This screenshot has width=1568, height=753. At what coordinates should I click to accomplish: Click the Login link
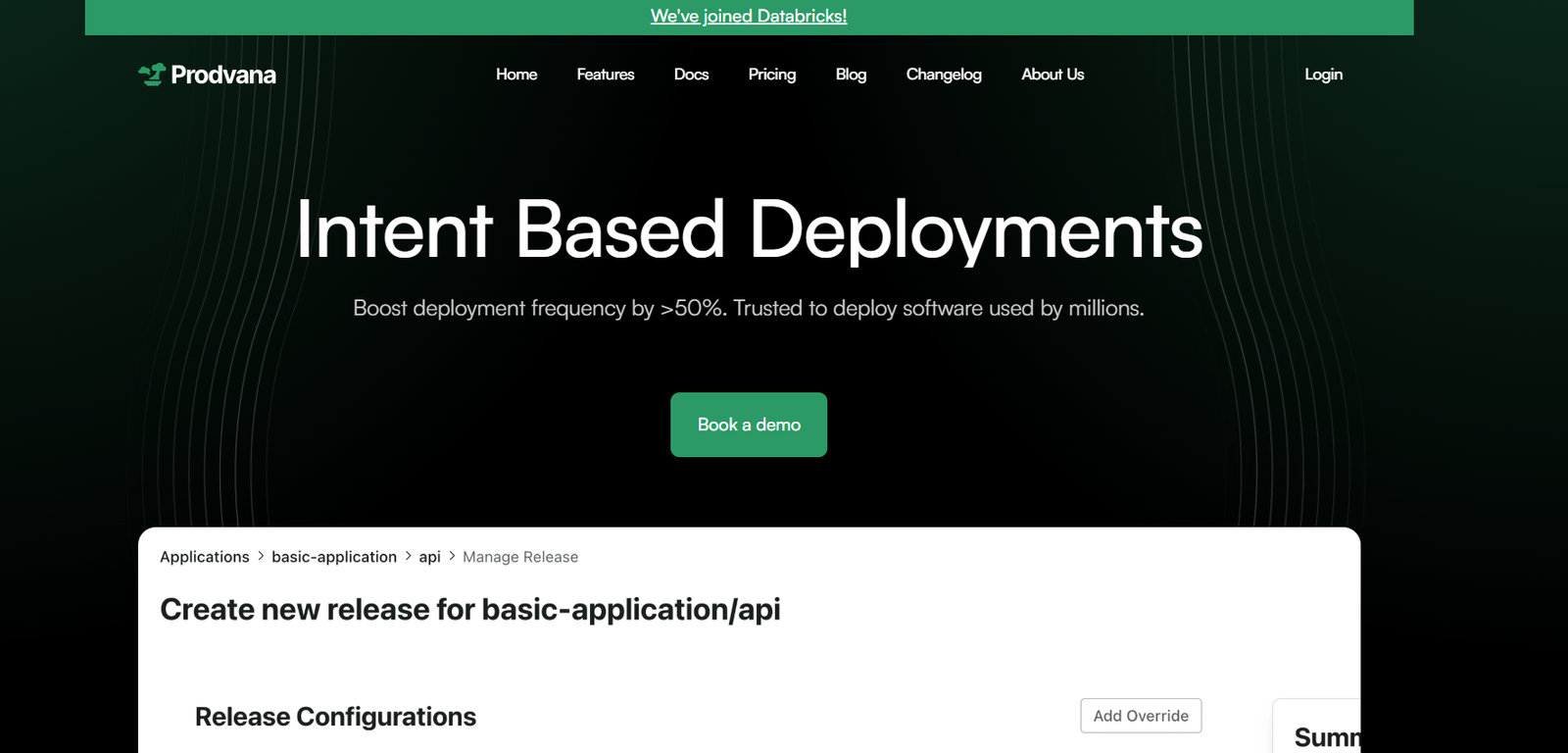1323,75
